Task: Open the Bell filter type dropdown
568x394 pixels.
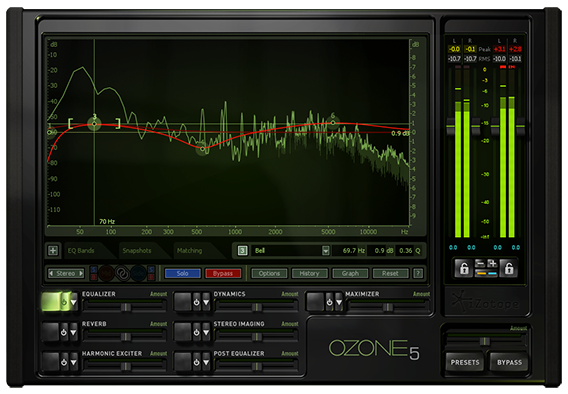Action: [x=326, y=251]
